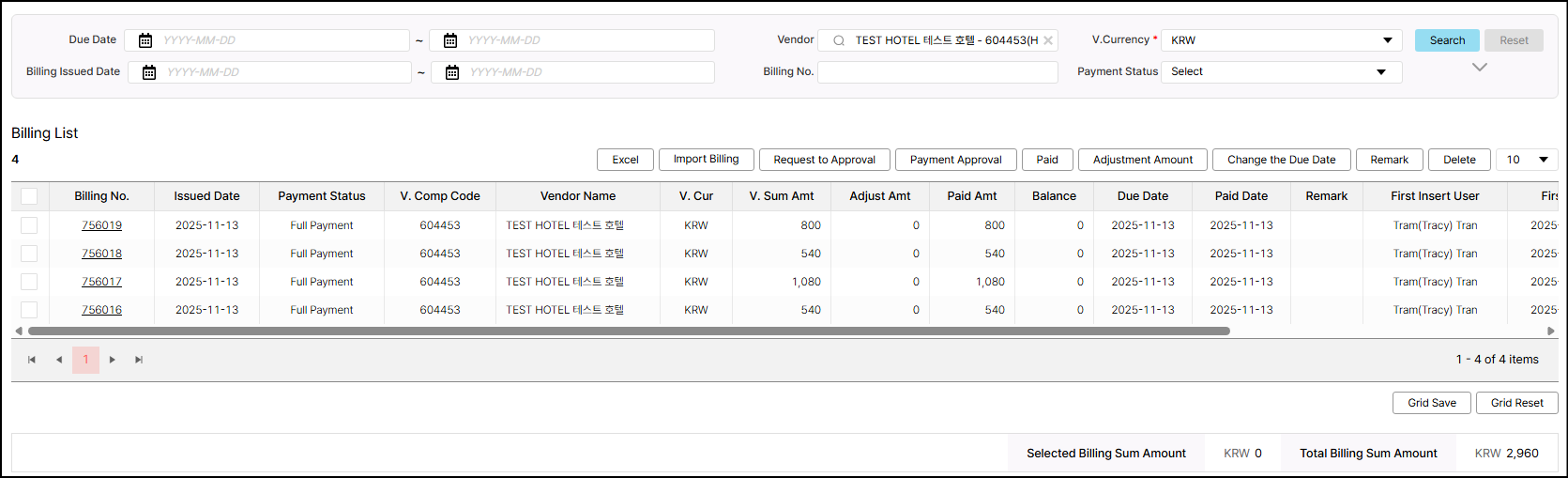Expand the Payment Status dropdown

point(1281,72)
